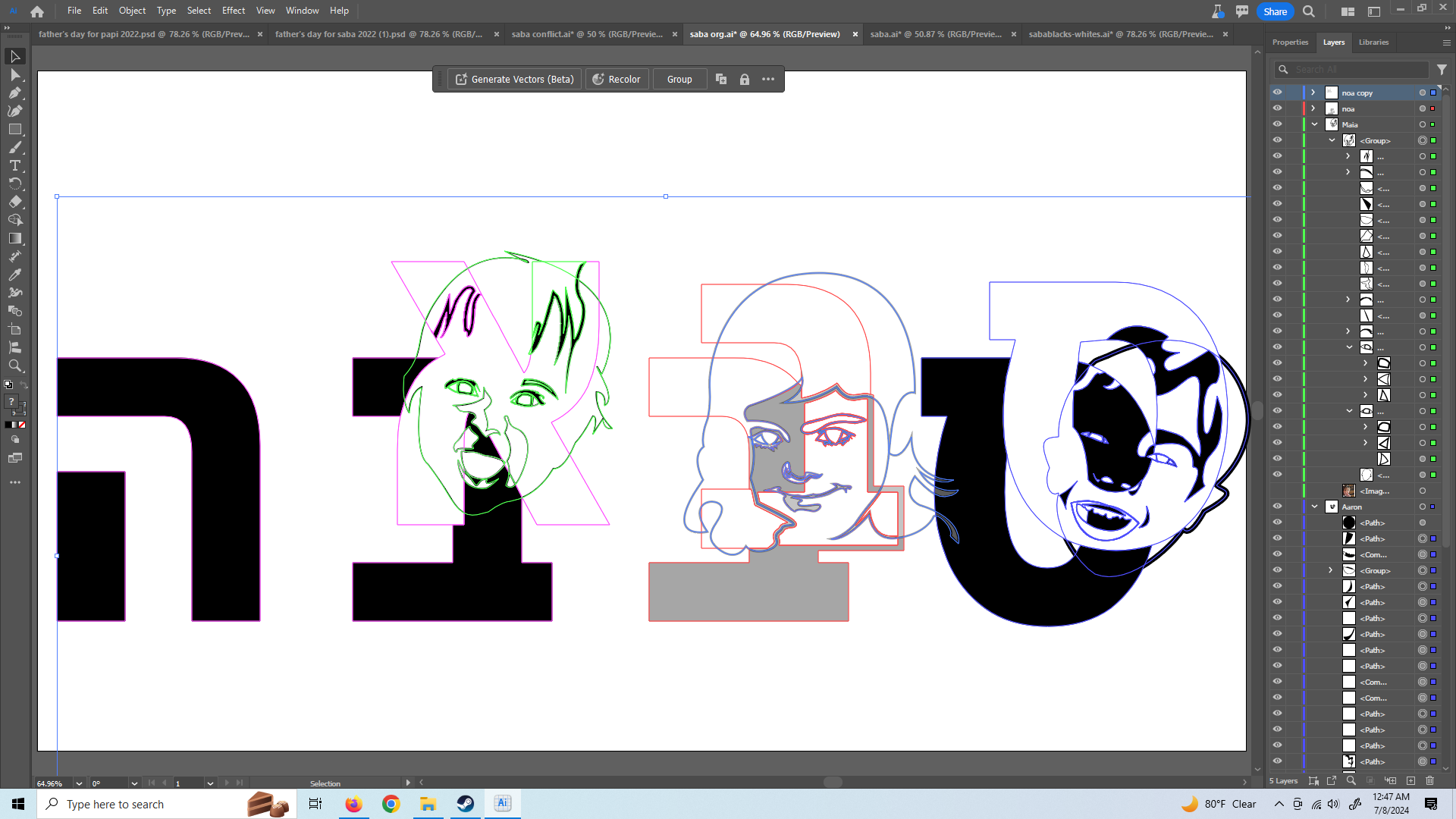Image resolution: width=1456 pixels, height=819 pixels.
Task: Open Arrange Documents icon
Action: [1348, 11]
